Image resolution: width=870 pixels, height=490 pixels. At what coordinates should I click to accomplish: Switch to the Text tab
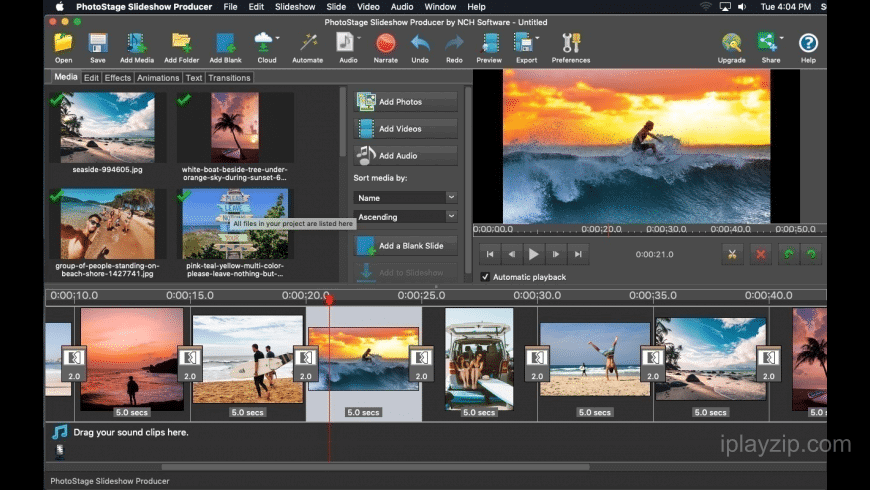[x=194, y=78]
